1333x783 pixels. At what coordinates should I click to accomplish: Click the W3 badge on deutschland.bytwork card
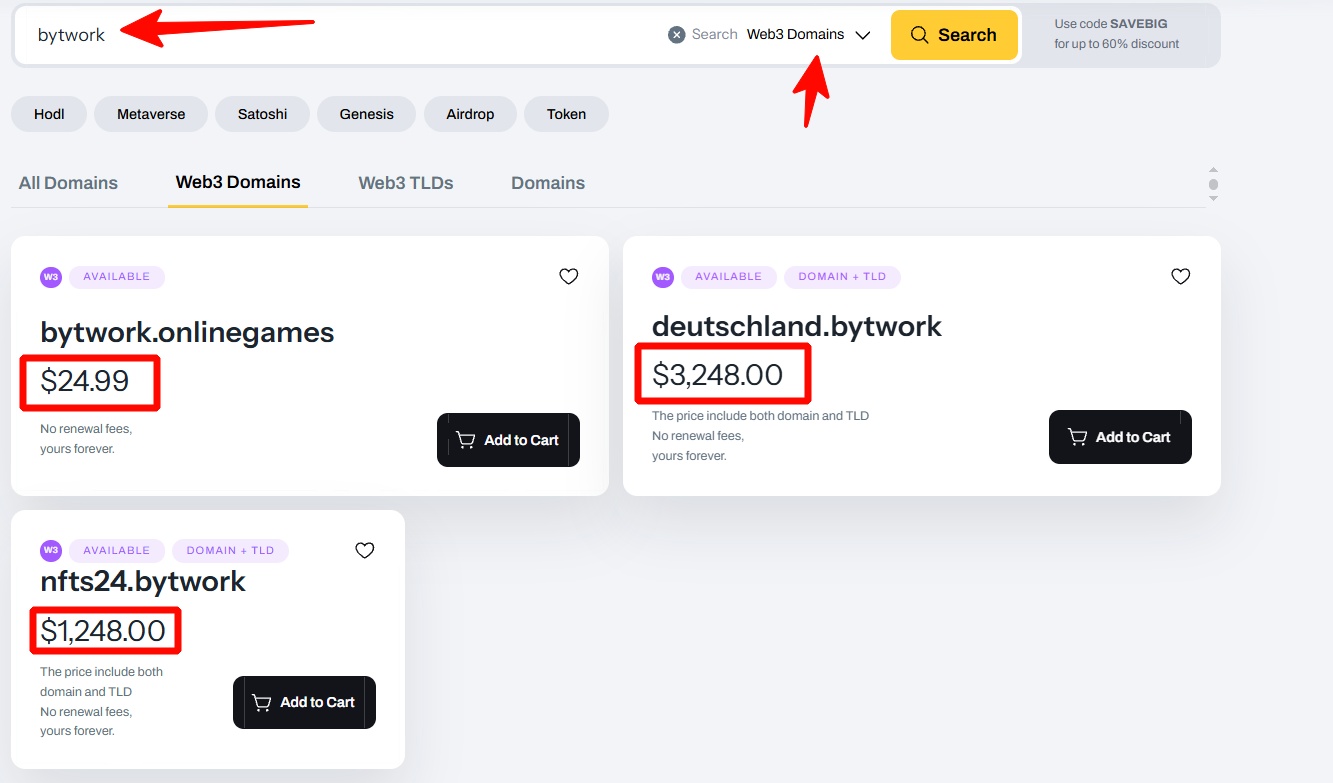[663, 277]
